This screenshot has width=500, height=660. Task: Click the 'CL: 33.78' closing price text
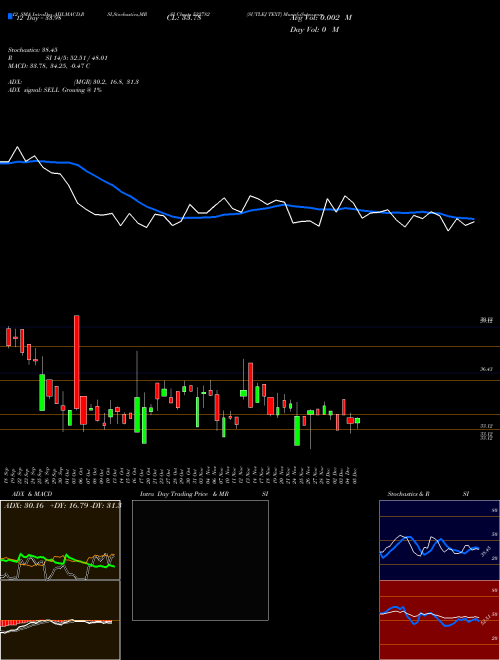click(x=184, y=18)
